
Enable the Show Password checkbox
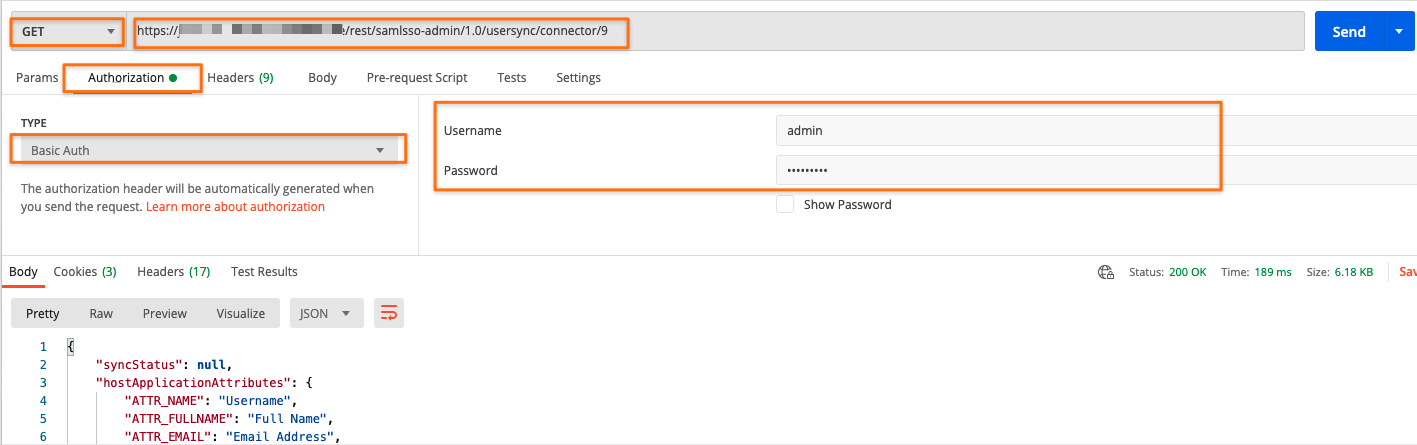click(x=785, y=204)
